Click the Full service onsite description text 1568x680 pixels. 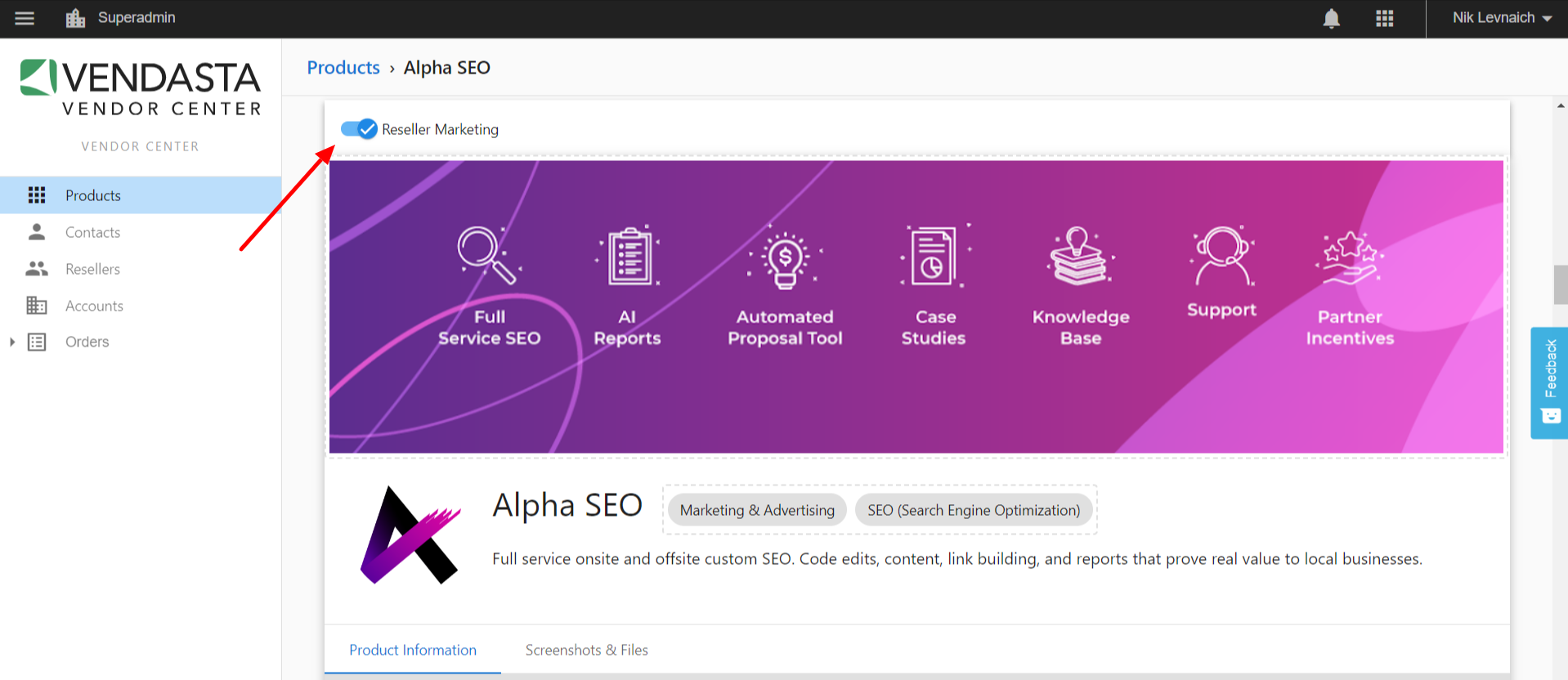click(x=957, y=559)
